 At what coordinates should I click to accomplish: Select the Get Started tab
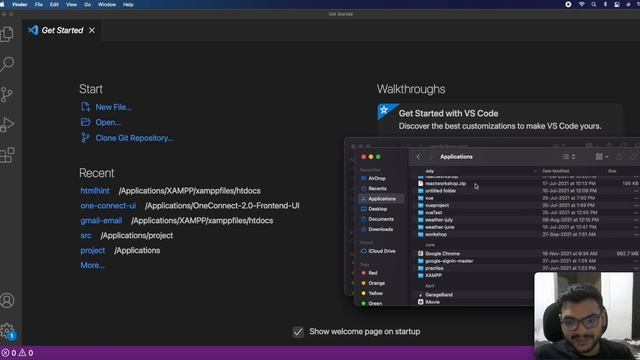tap(62, 30)
